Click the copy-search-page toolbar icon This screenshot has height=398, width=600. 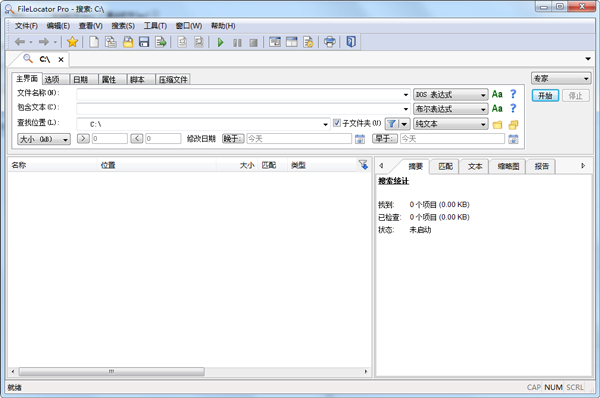pos(111,42)
